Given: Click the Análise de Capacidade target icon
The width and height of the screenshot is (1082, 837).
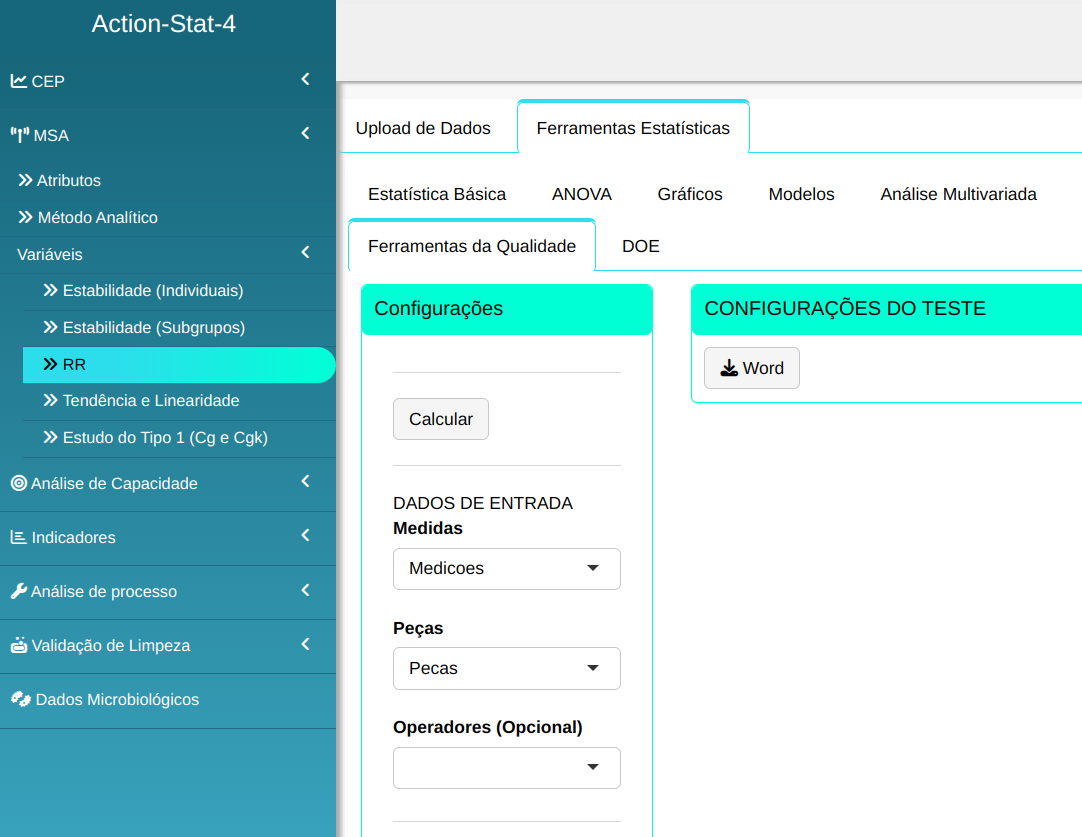Looking at the screenshot, I should [19, 483].
